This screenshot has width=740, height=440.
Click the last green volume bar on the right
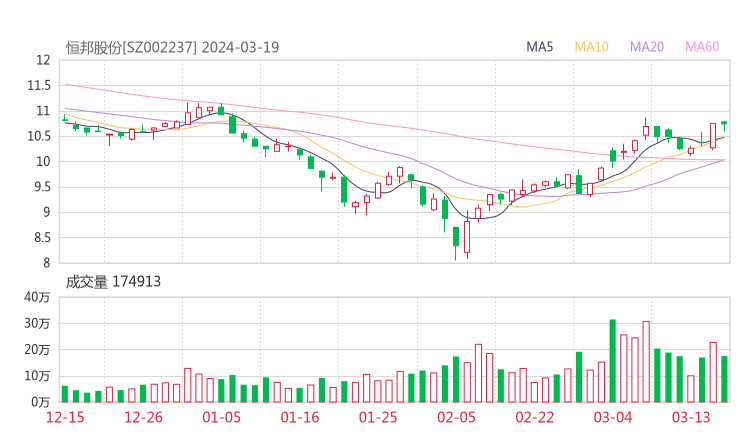coord(724,379)
